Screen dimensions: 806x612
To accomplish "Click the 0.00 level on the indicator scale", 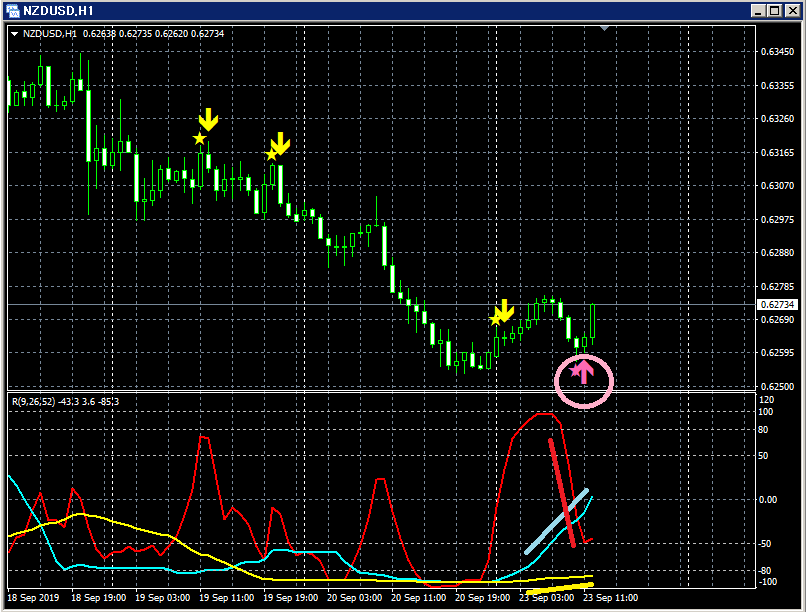I will tap(767, 499).
